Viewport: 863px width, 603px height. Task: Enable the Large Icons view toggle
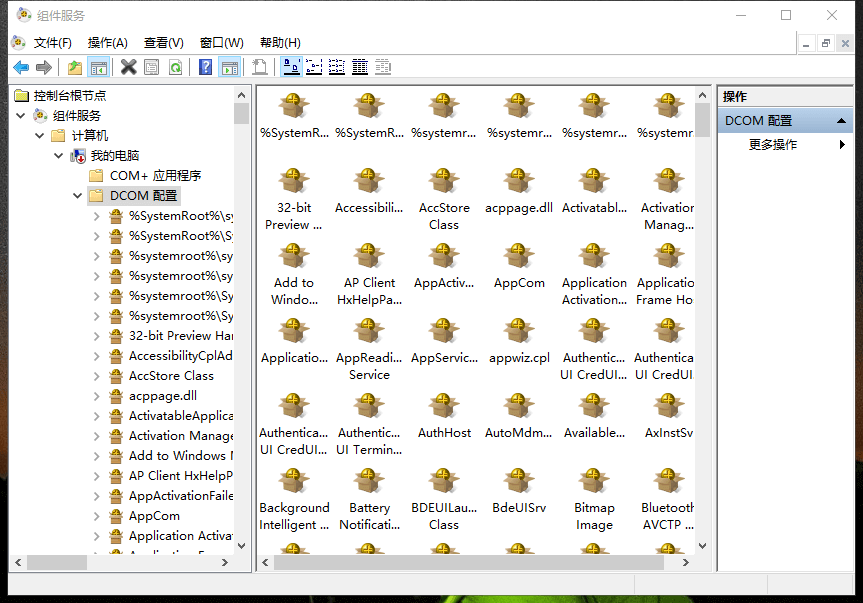(291, 67)
